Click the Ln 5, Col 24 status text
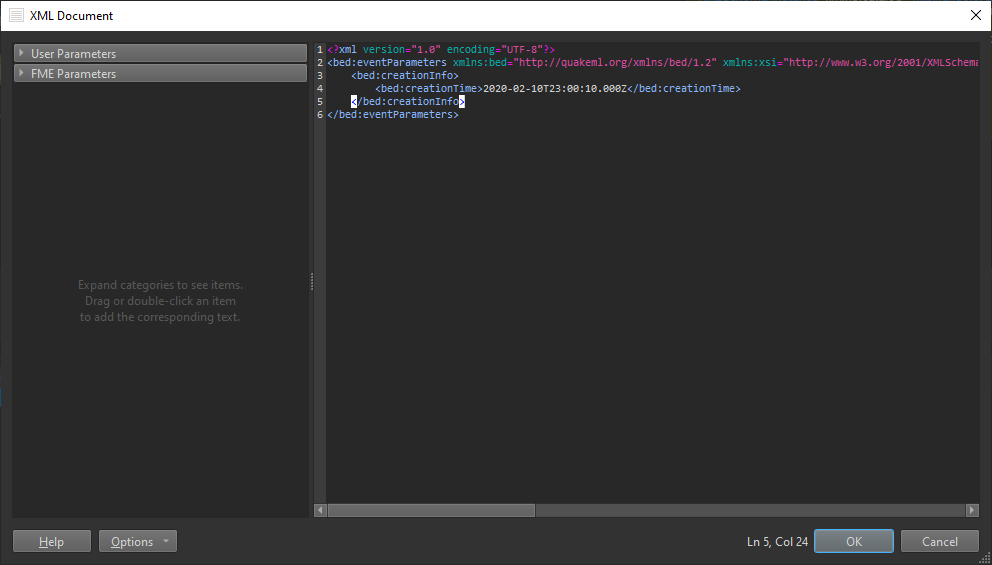This screenshot has width=992, height=565. click(x=778, y=542)
